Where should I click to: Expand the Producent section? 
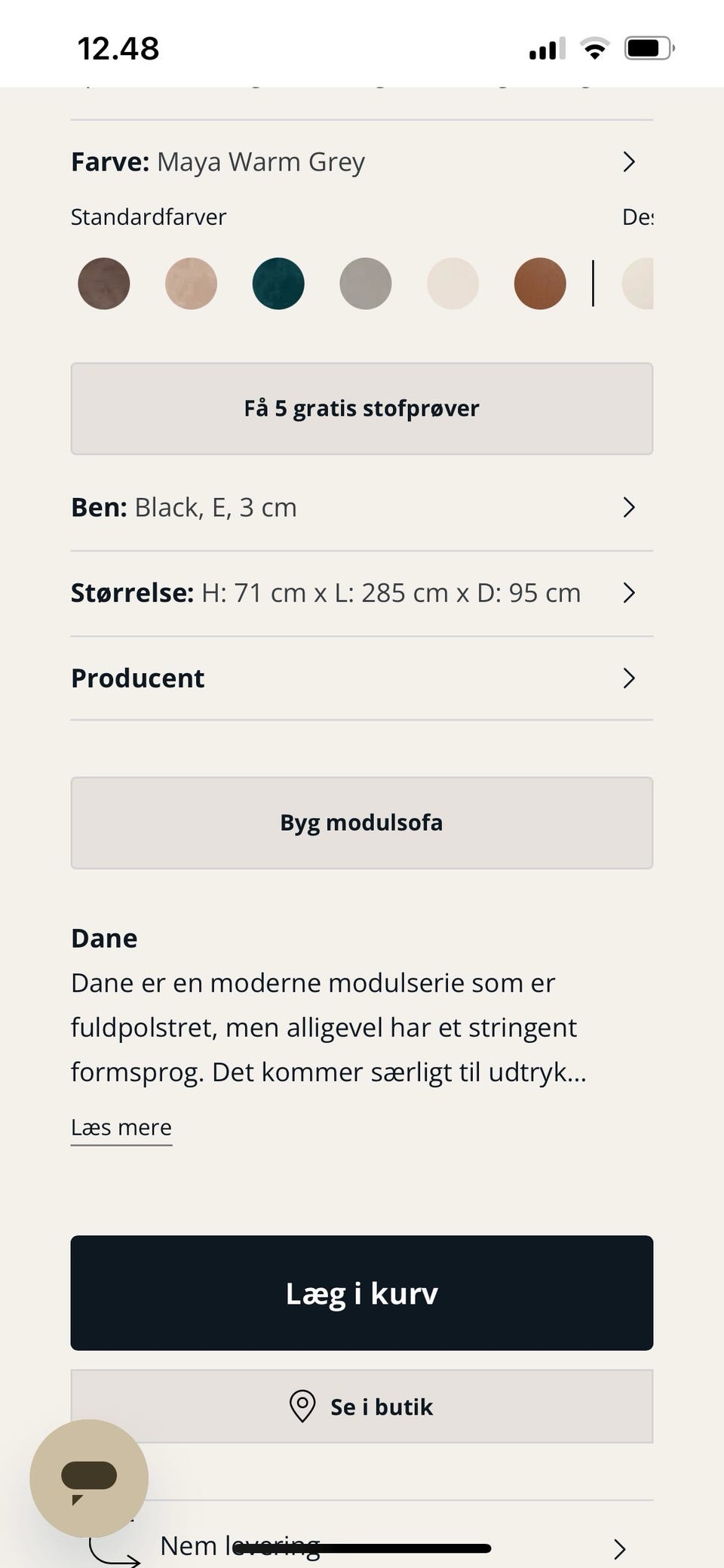point(629,678)
